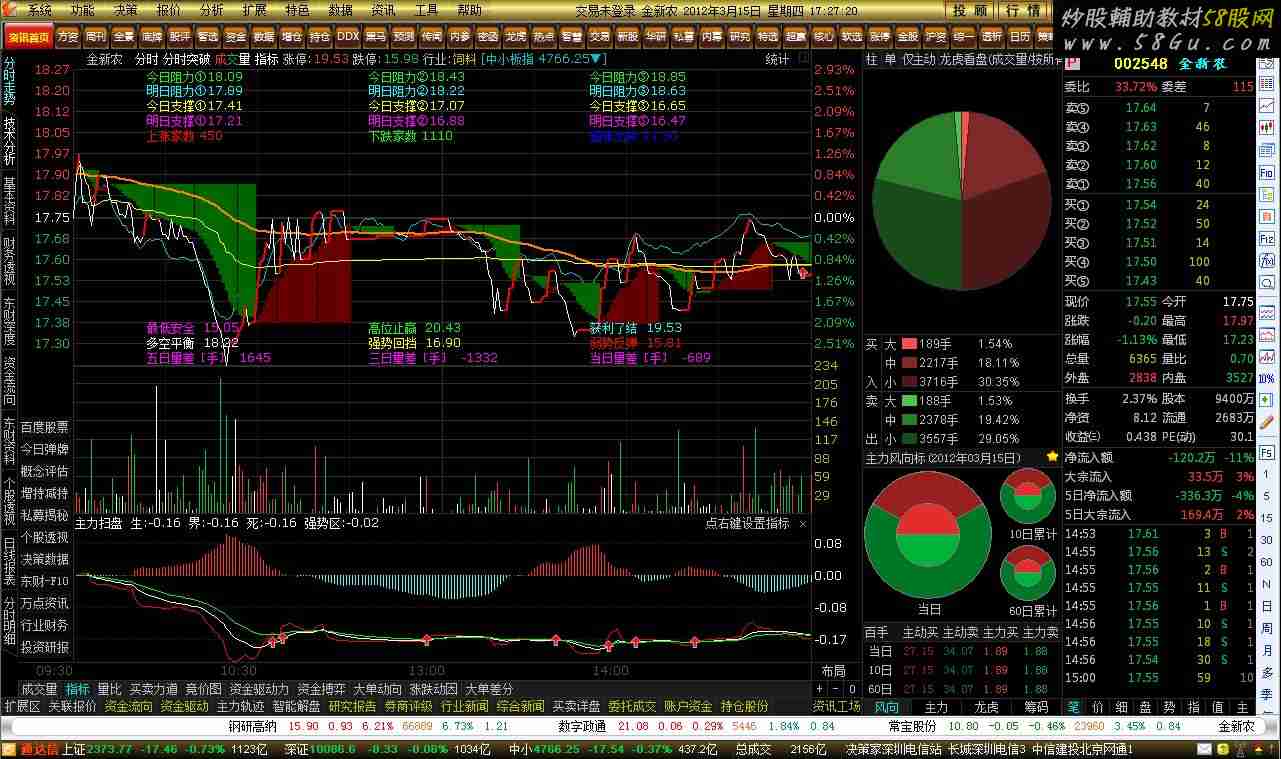Switch to the 竞价图 indicator tab
Image resolution: width=1281 pixels, height=759 pixels.
(204, 689)
